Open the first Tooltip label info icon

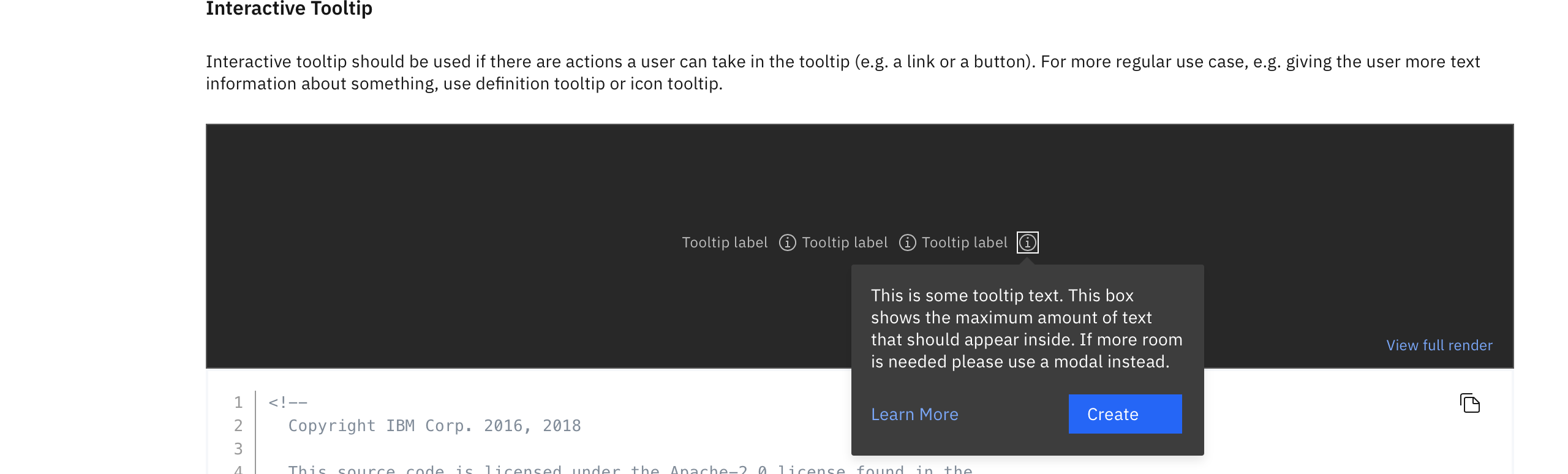pos(787,243)
